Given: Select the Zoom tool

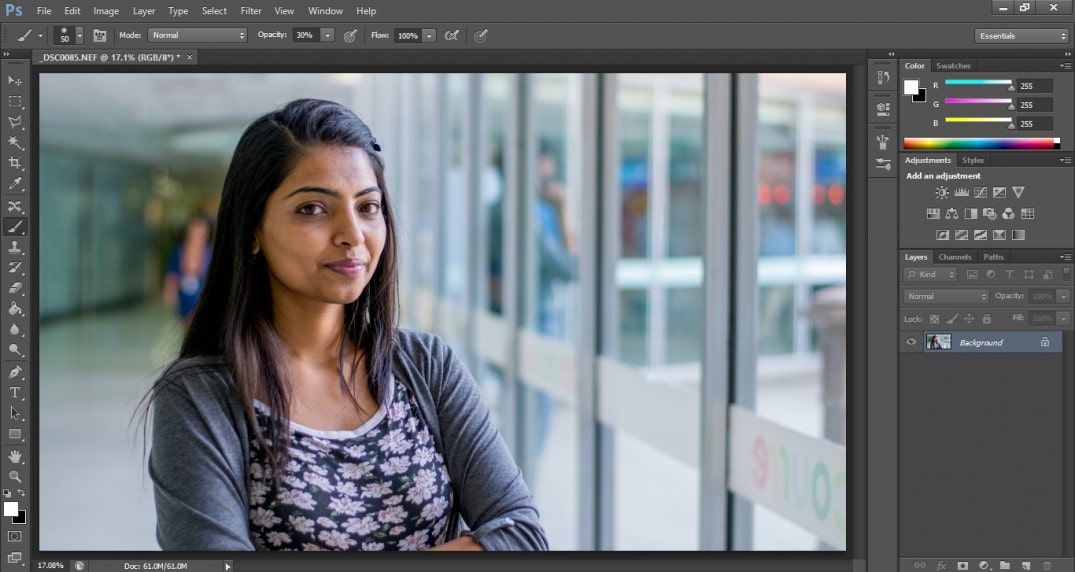Looking at the screenshot, I should (x=14, y=476).
